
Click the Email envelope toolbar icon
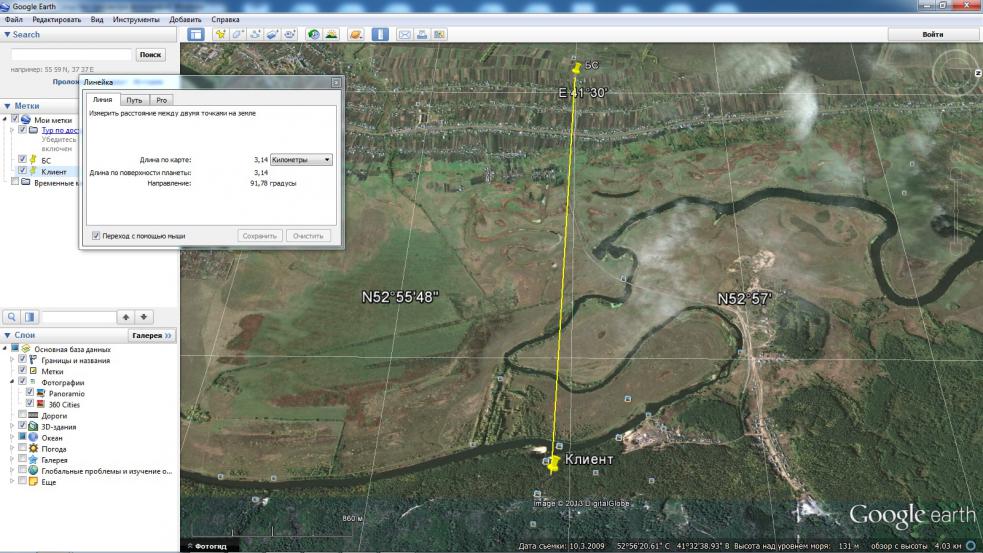(405, 34)
